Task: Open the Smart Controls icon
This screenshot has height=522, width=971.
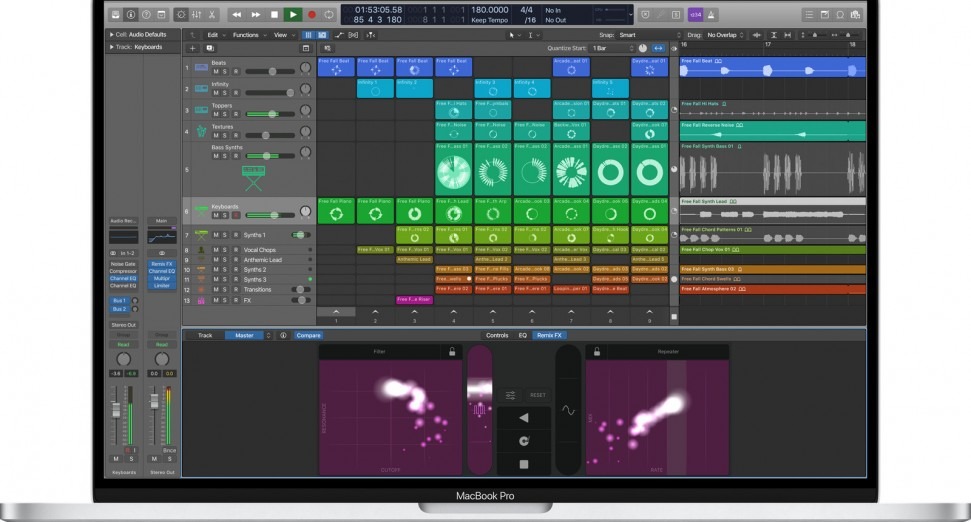Action: (x=181, y=14)
